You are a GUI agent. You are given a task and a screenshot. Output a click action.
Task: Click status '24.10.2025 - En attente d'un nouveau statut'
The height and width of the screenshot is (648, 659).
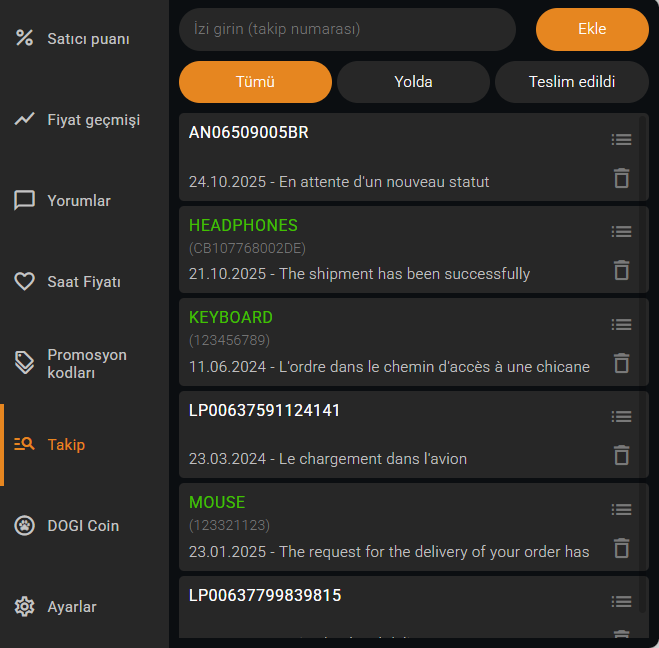pyautogui.click(x=339, y=182)
